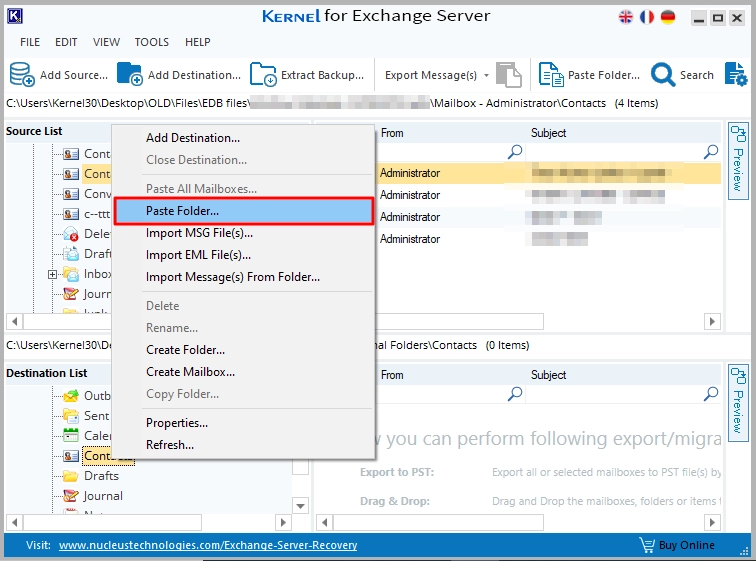Open the source Preview side panel

[738, 160]
